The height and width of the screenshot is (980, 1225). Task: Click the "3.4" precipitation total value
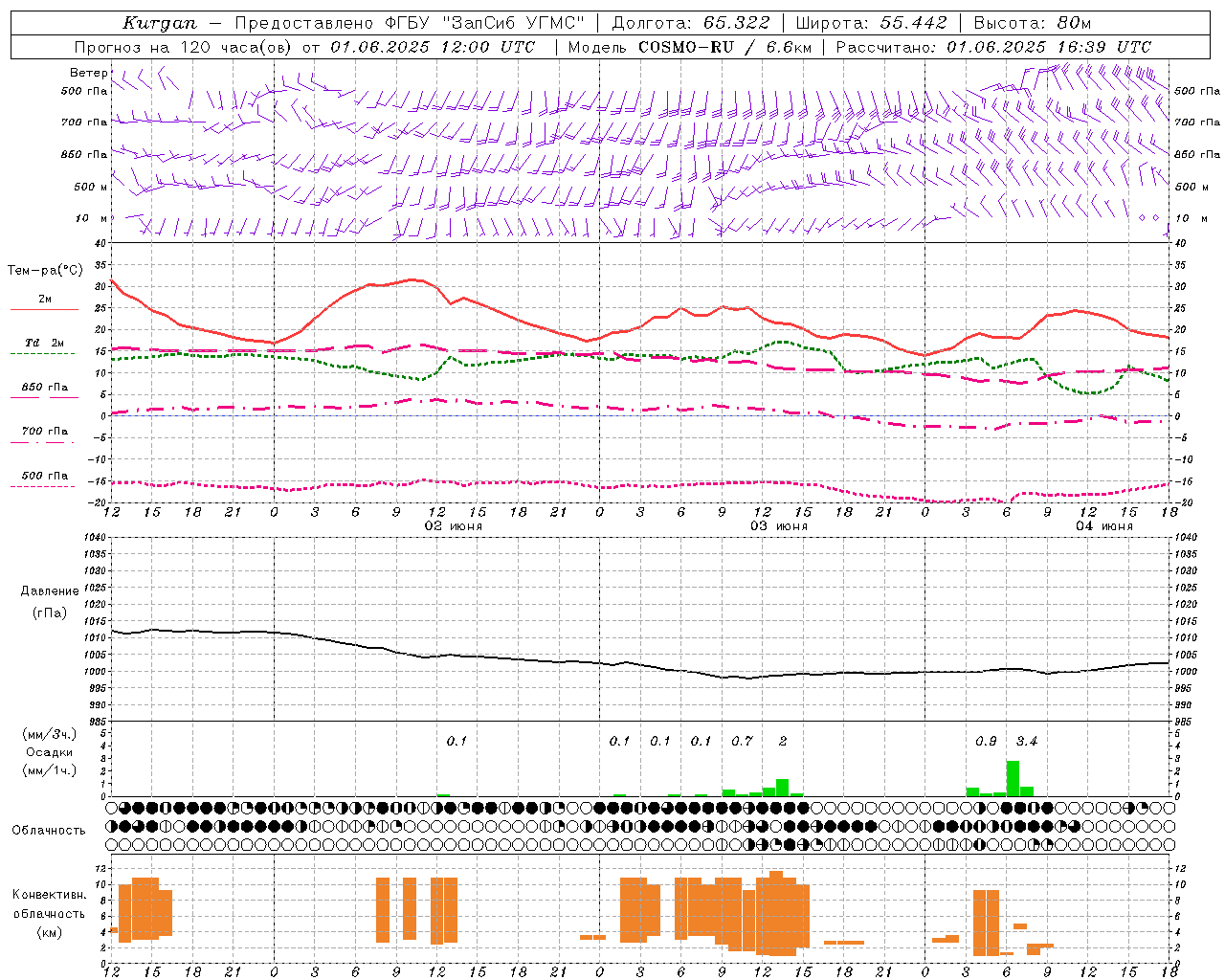[x=1027, y=741]
